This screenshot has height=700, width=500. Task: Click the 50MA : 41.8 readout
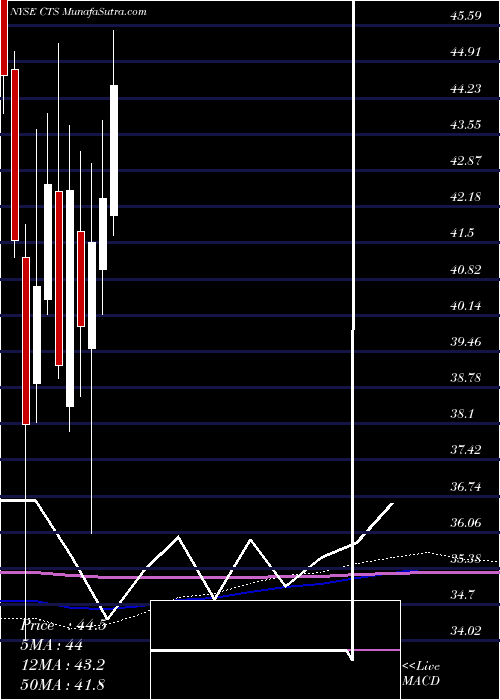(63, 684)
